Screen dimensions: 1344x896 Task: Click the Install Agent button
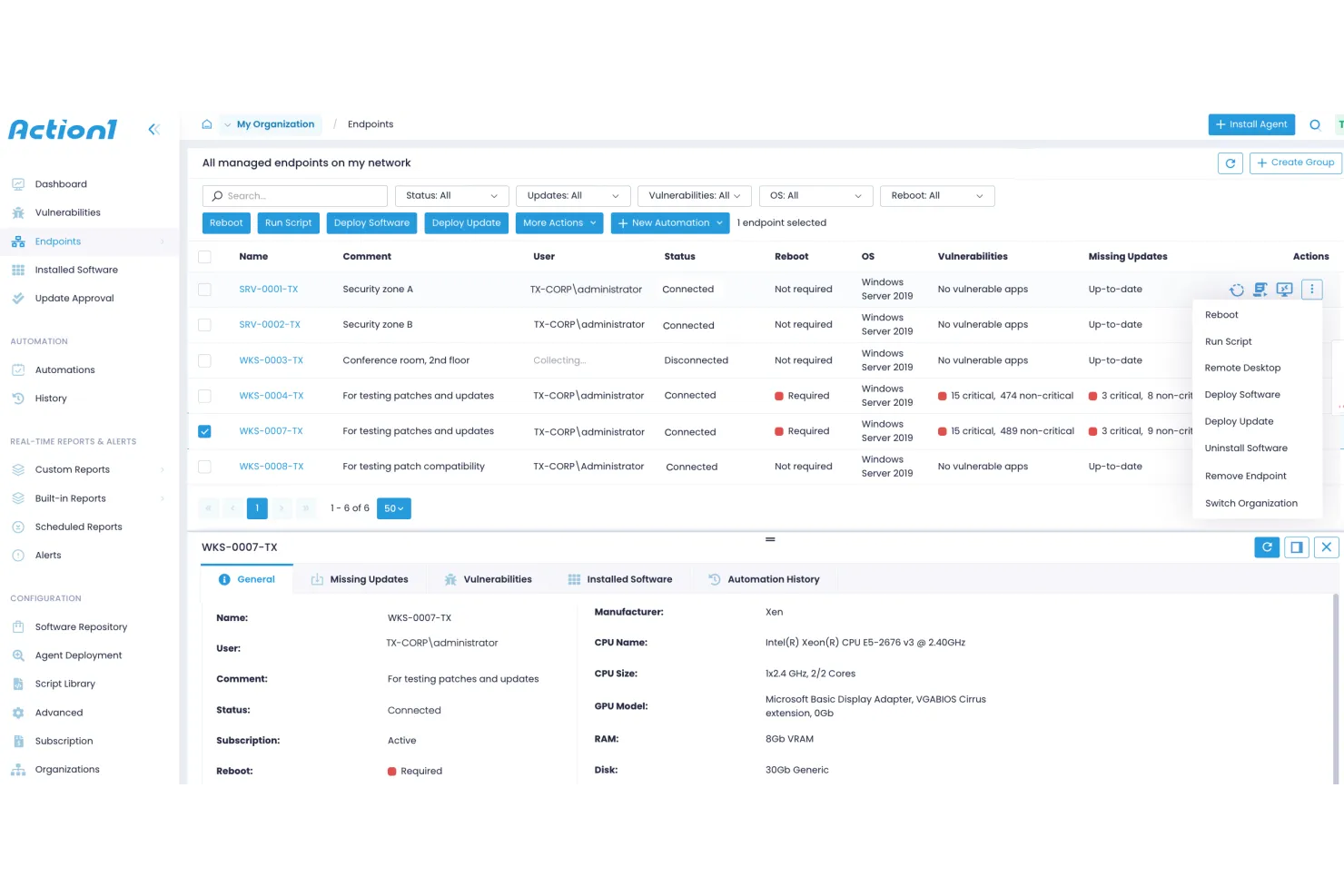pyautogui.click(x=1251, y=124)
